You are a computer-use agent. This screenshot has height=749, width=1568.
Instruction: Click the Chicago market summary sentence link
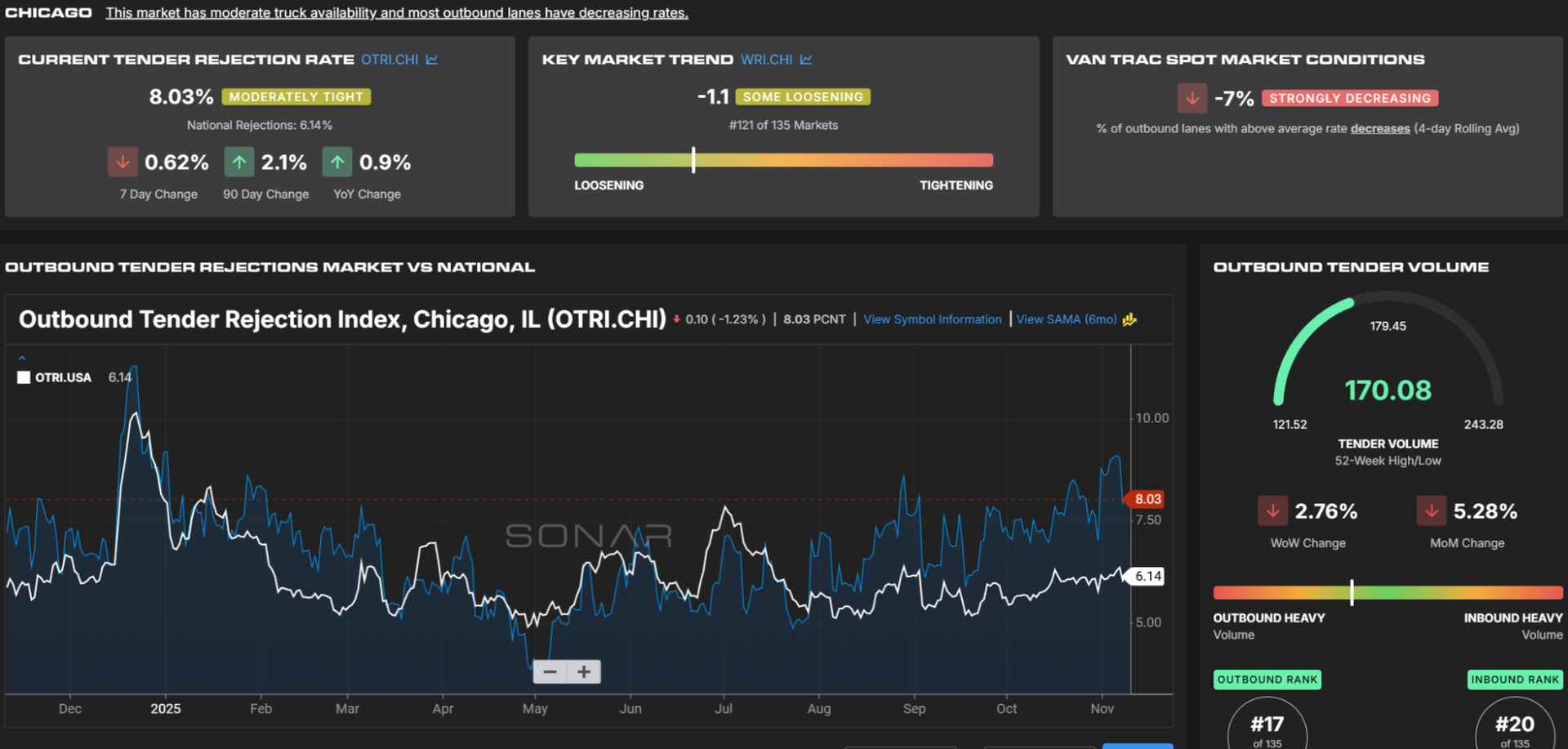click(x=397, y=13)
